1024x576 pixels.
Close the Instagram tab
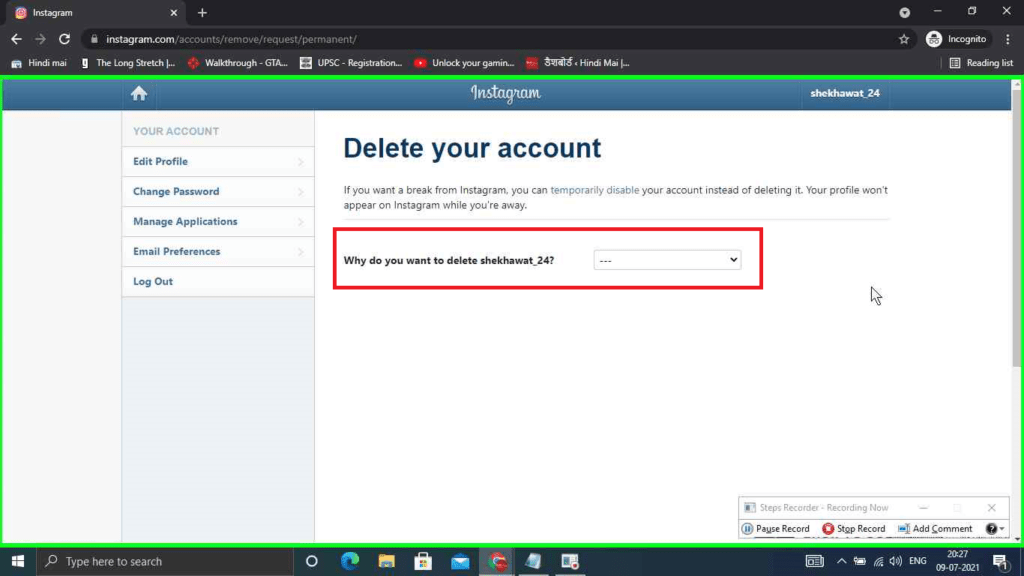pos(174,12)
